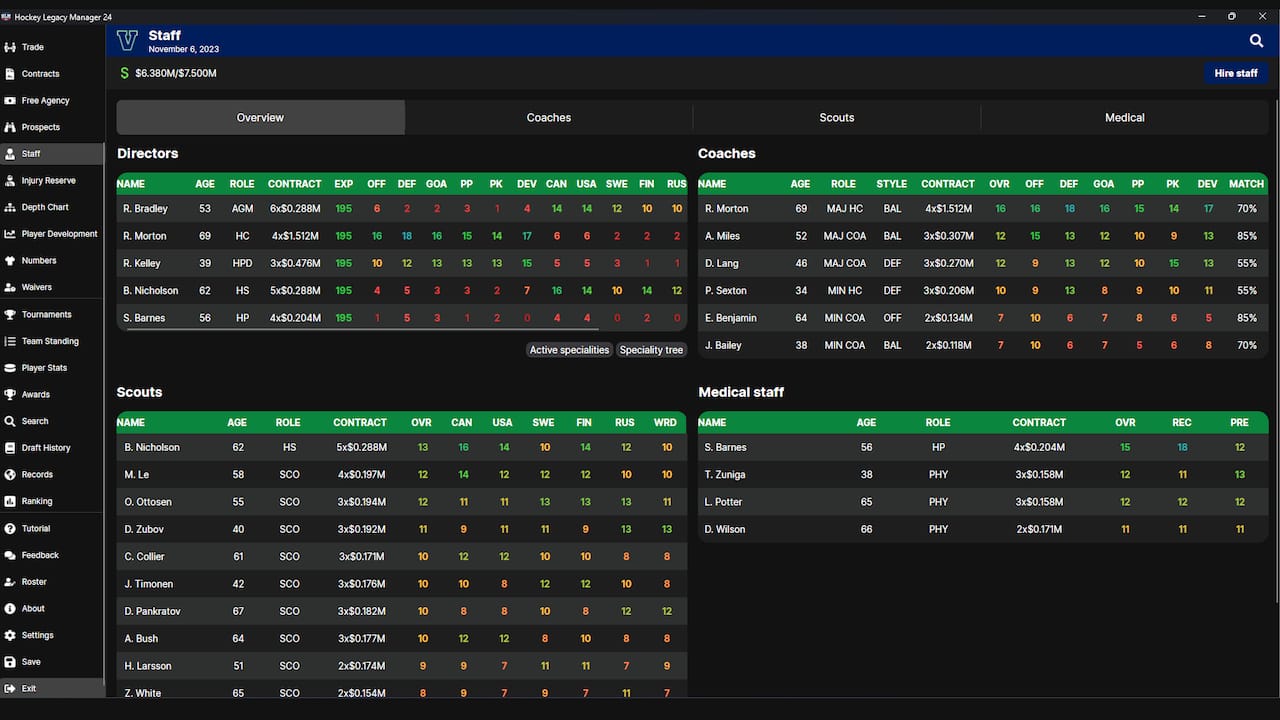1280x720 pixels.
Task: Switch to the Overview tab
Action: (x=261, y=117)
